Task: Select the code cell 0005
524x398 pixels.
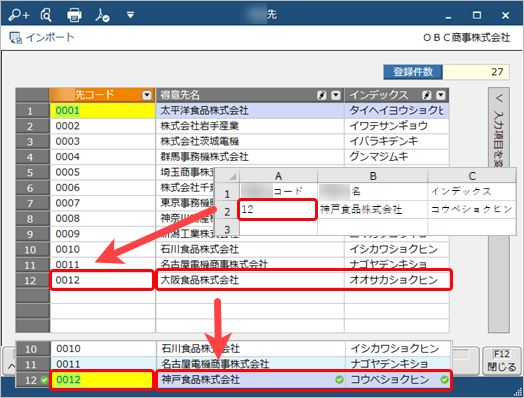Action: point(102,172)
